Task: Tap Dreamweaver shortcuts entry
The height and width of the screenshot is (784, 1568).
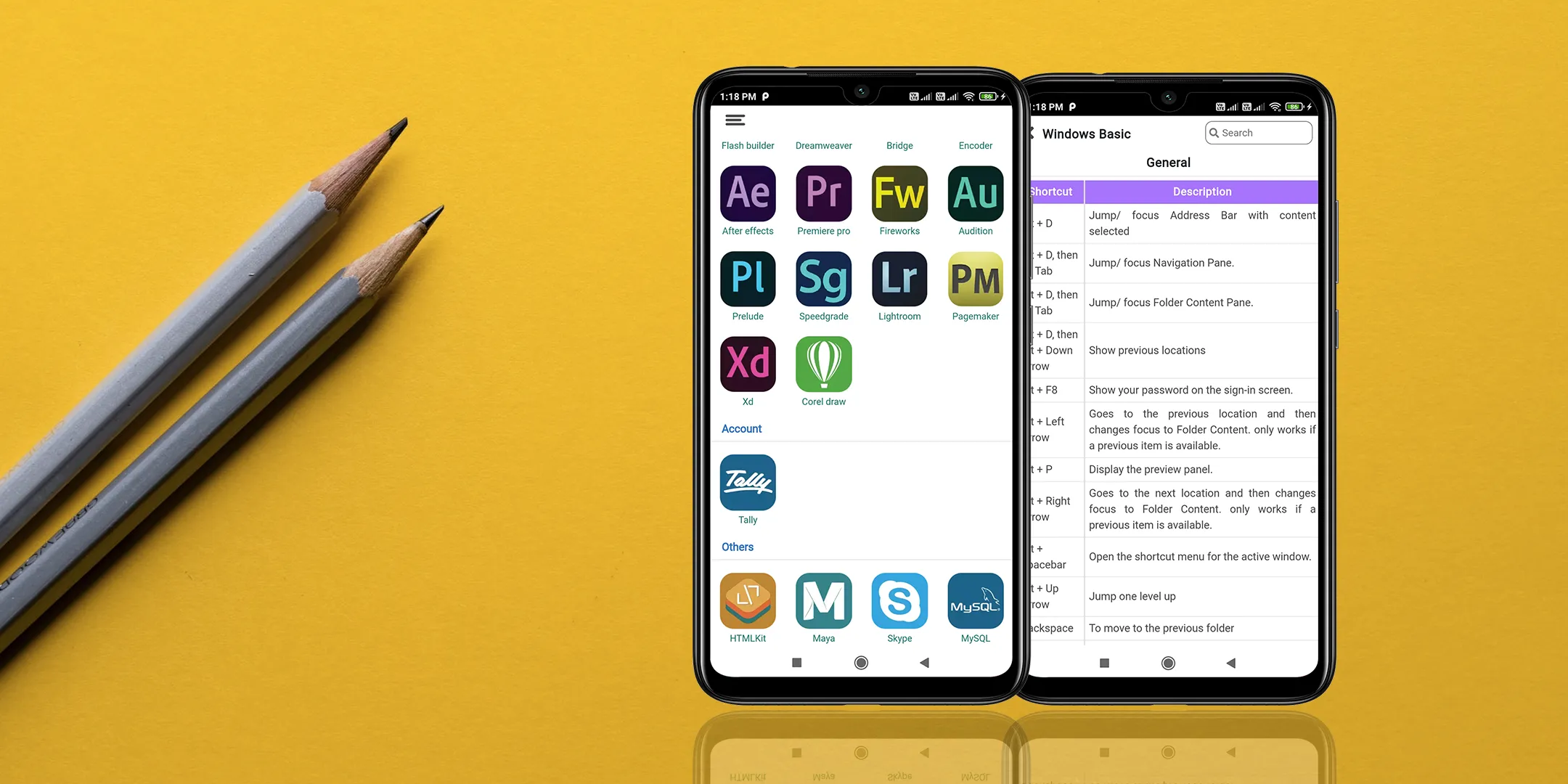Action: click(822, 145)
